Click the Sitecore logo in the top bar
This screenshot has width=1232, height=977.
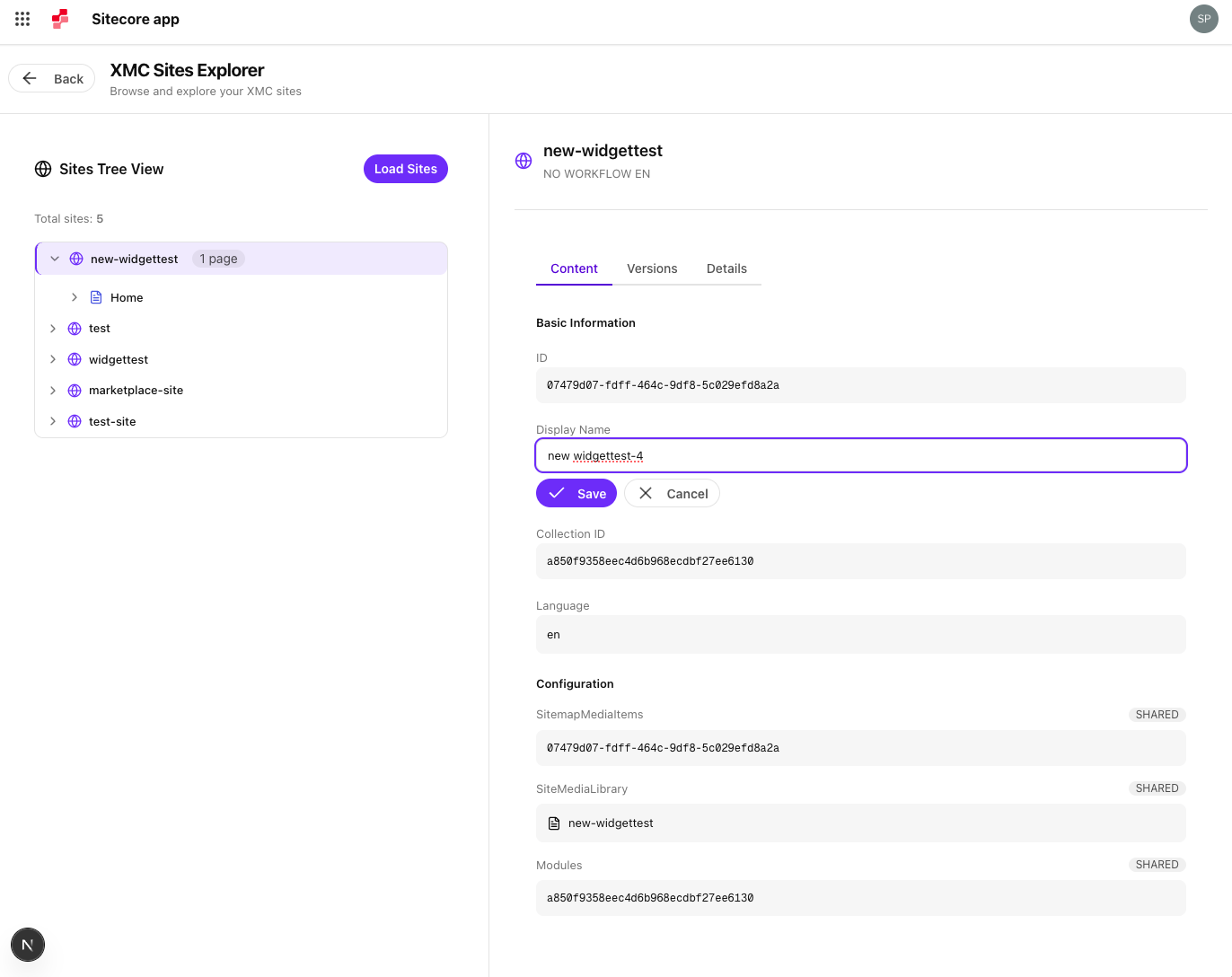pos(59,19)
